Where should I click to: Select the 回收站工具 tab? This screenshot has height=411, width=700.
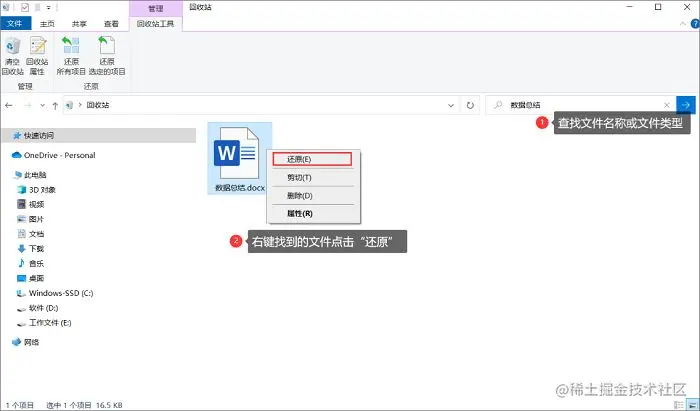[x=155, y=24]
